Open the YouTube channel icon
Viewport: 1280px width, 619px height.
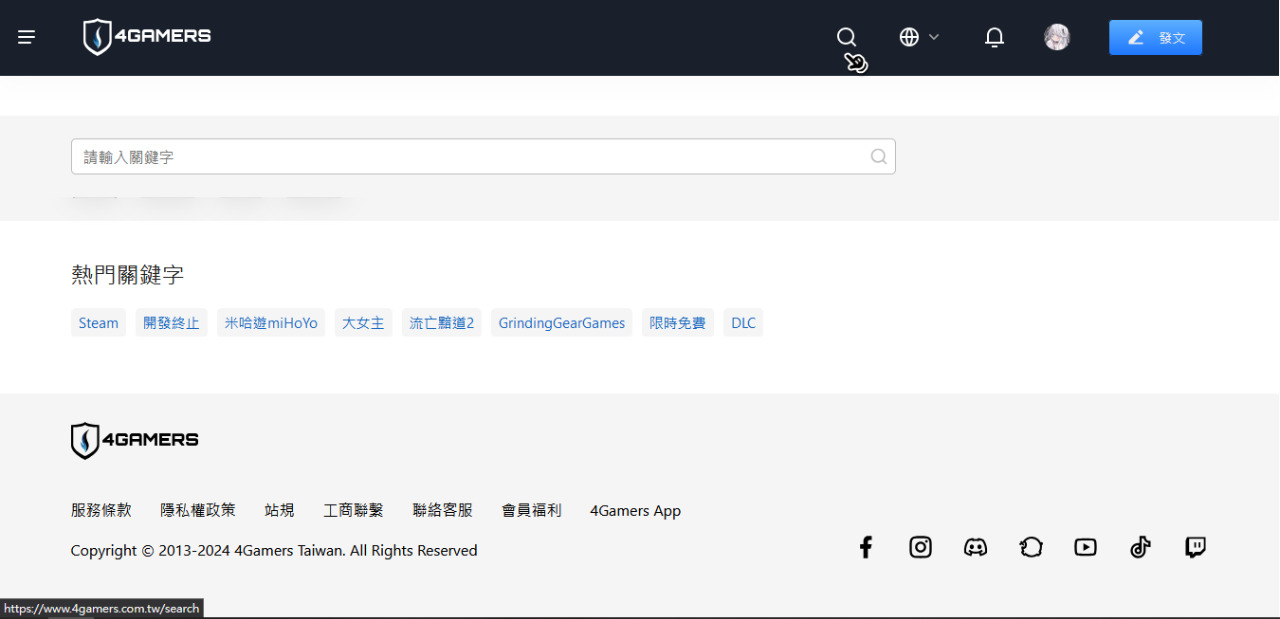point(1085,547)
